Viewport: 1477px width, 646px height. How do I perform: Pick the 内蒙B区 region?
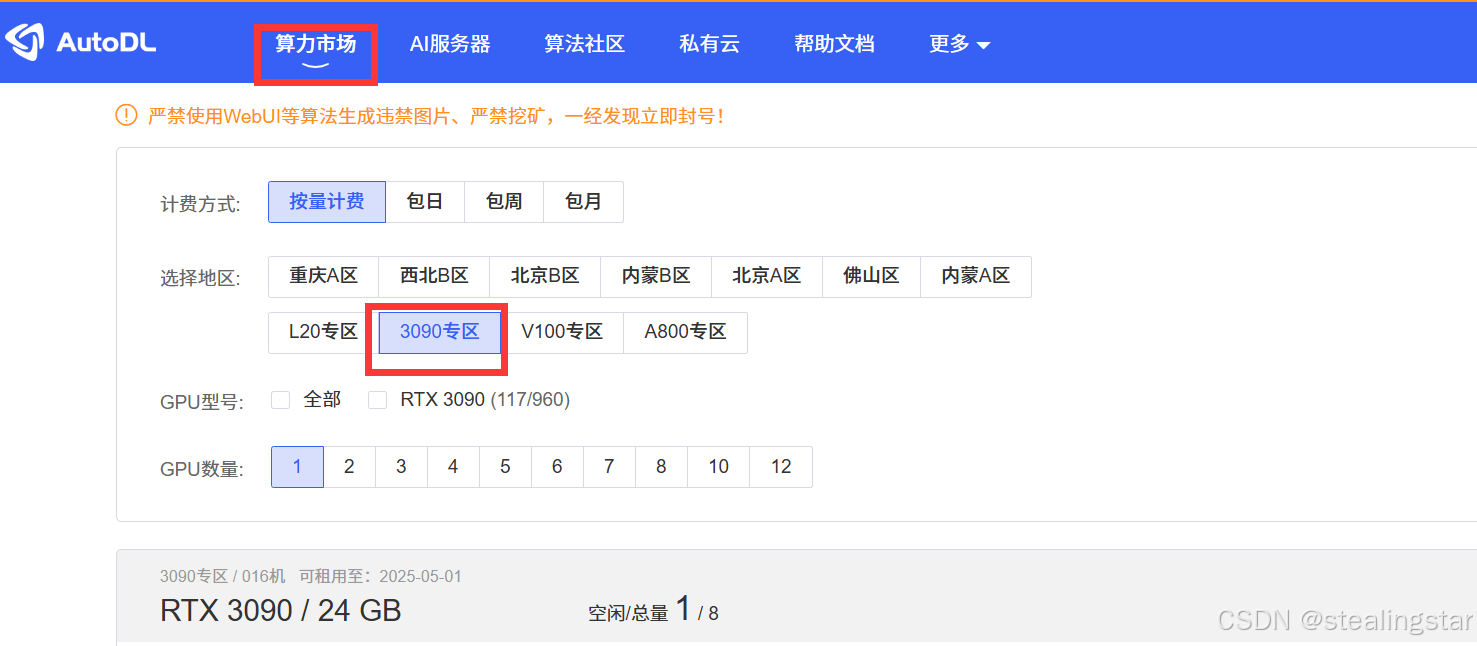click(x=656, y=277)
